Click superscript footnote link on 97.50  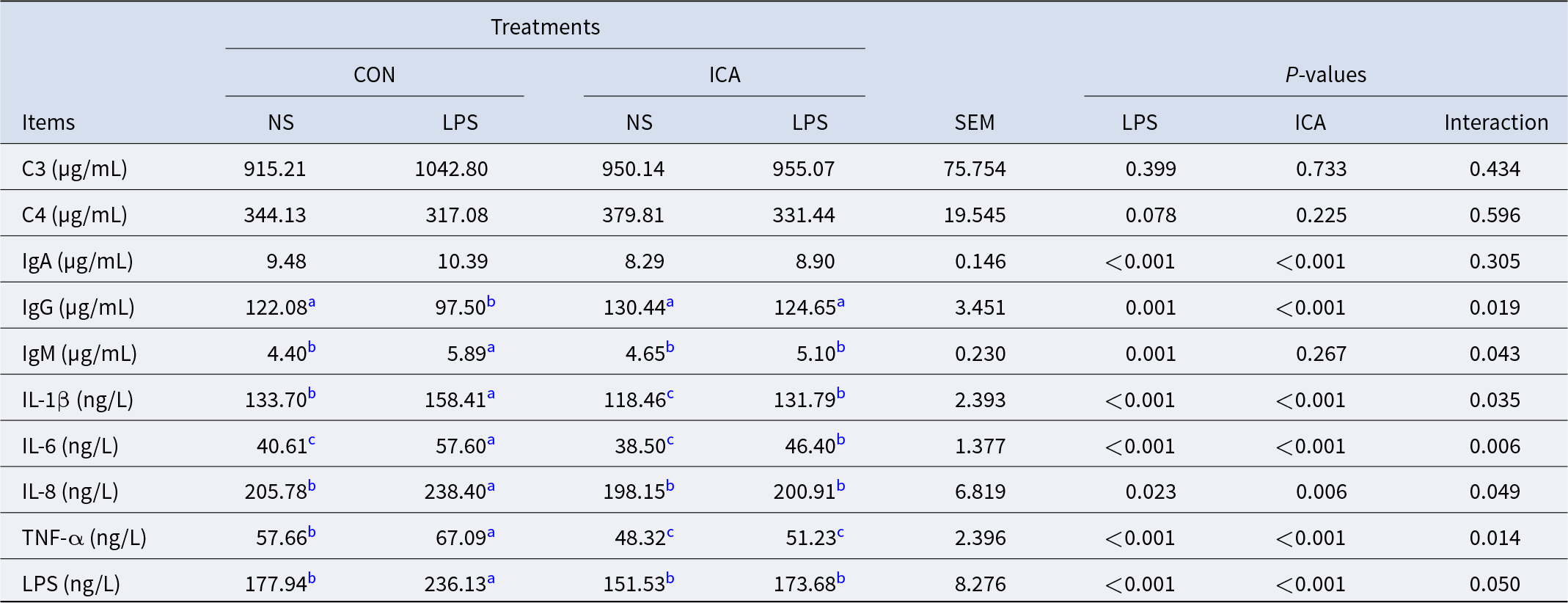point(491,301)
